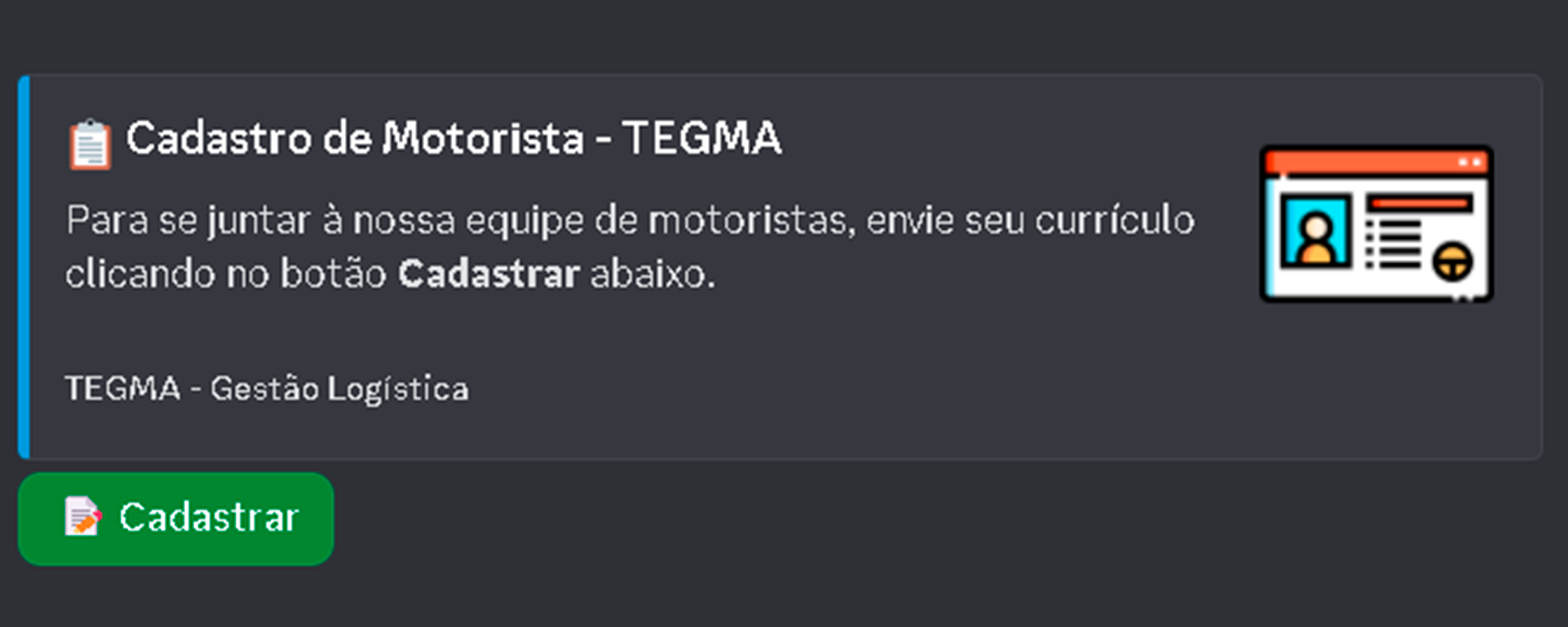The image size is (1568, 627).
Task: Click the word TEGMA in the title
Action: point(702,139)
